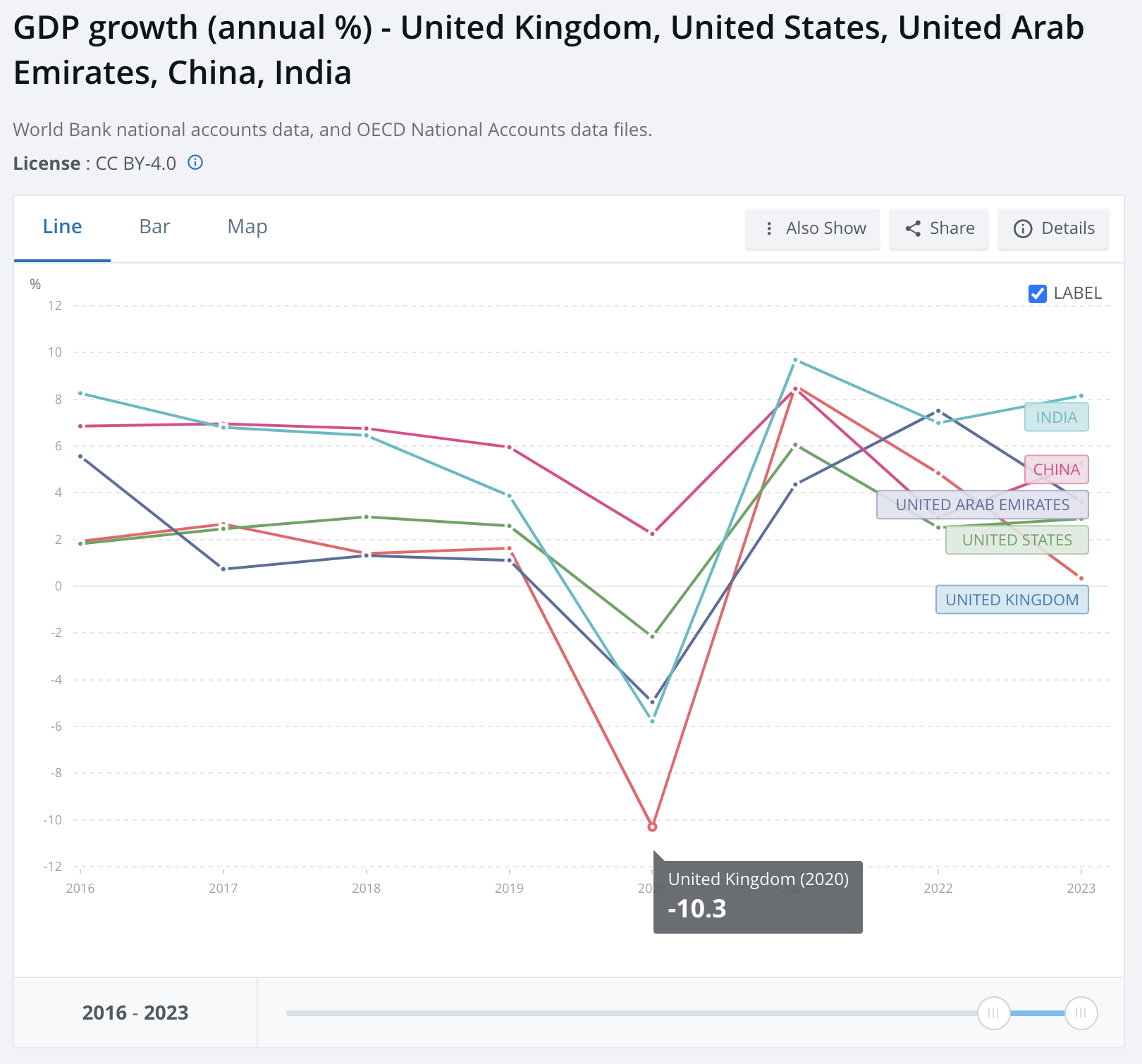Click the CHINA series label
Viewport: 1142px width, 1064px height.
point(1055,469)
